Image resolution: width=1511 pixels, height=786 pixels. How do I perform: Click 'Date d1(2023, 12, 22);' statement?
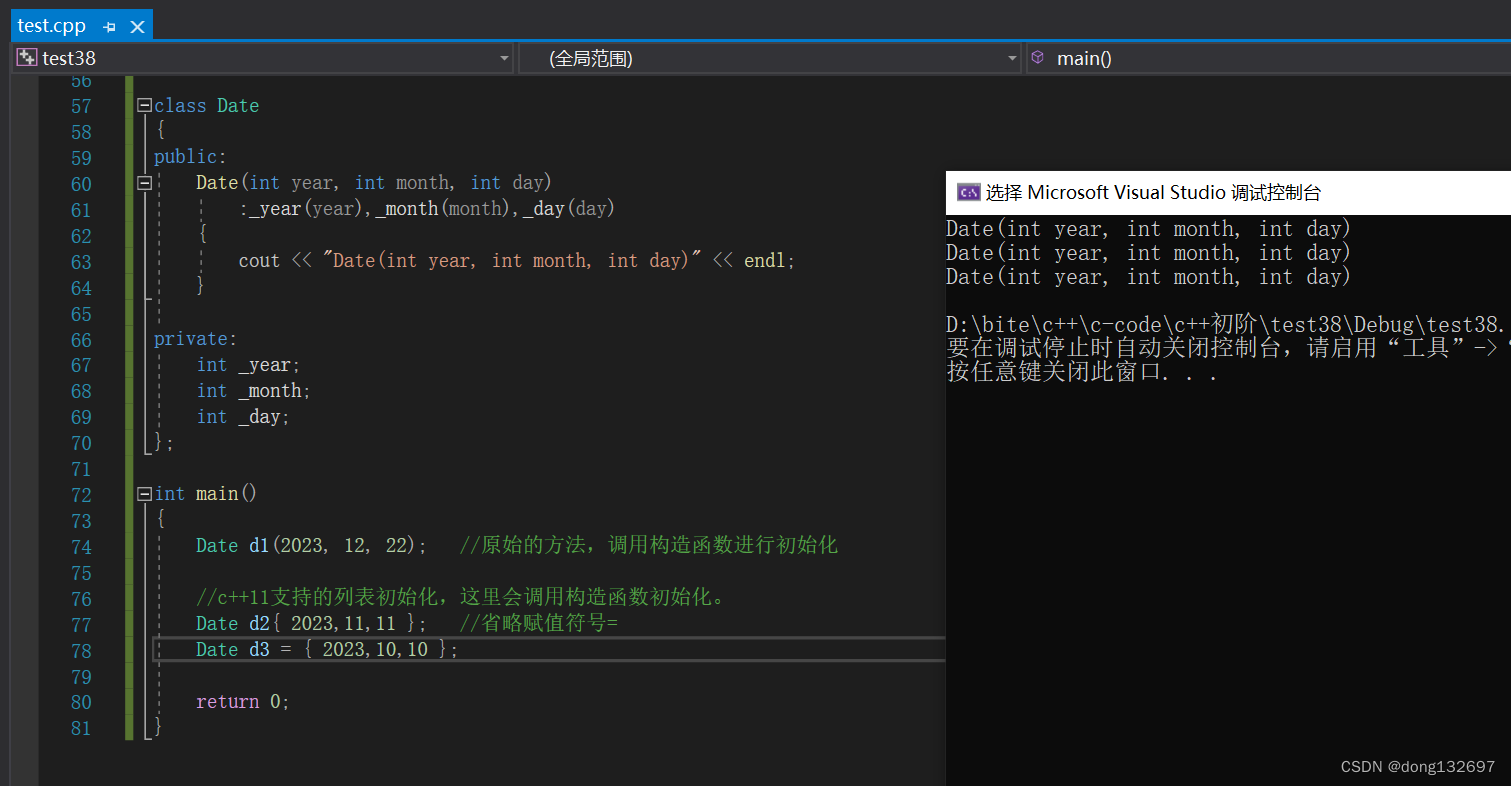(x=312, y=546)
